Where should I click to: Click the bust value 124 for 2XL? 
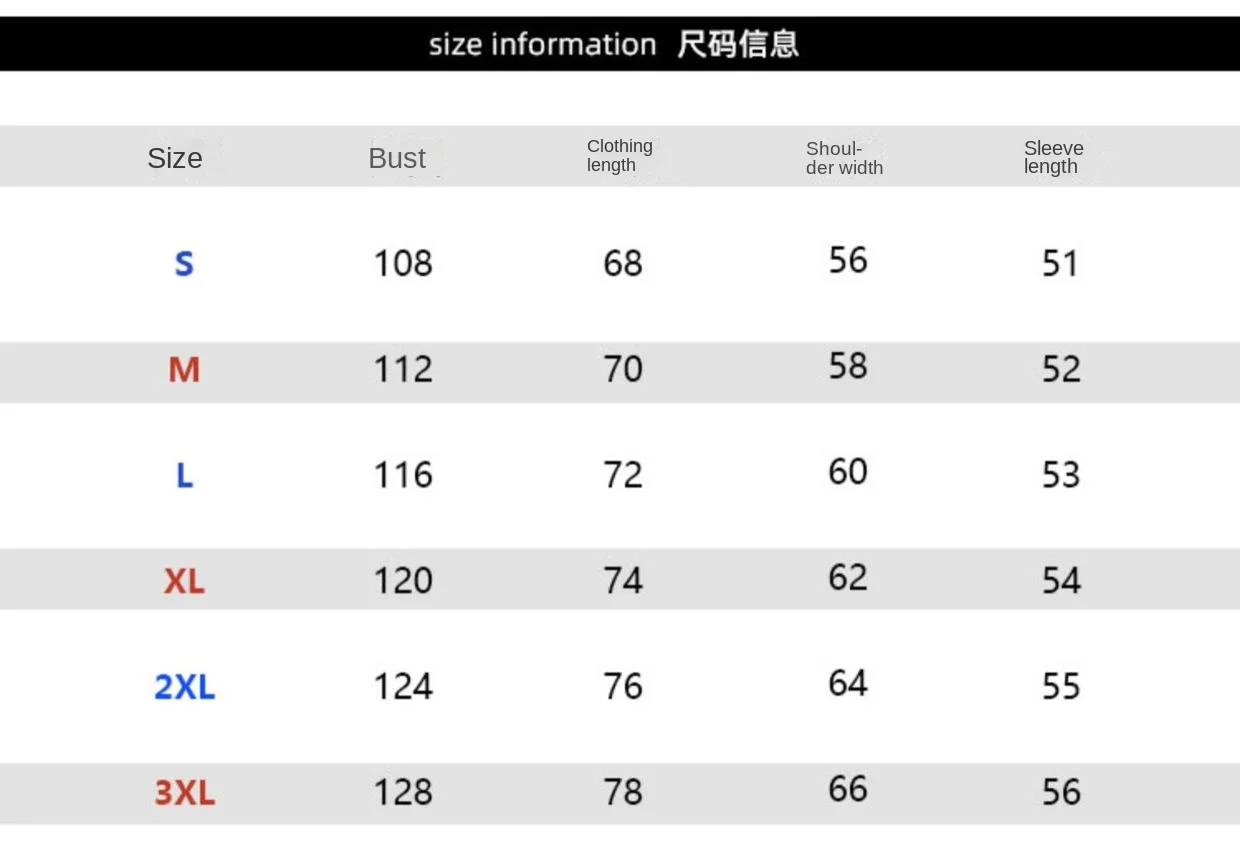403,687
